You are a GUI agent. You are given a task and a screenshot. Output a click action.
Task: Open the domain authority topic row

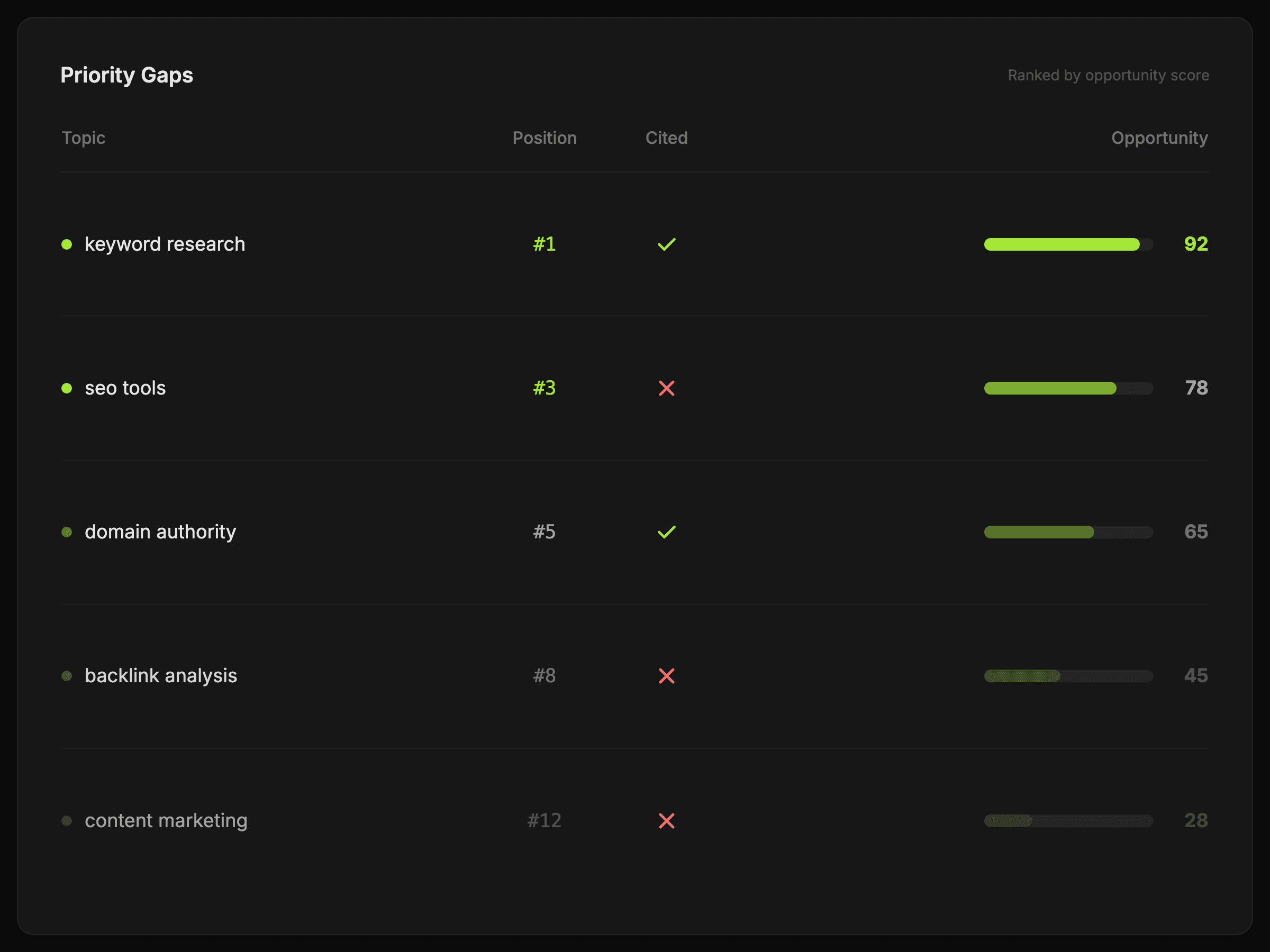pos(160,532)
